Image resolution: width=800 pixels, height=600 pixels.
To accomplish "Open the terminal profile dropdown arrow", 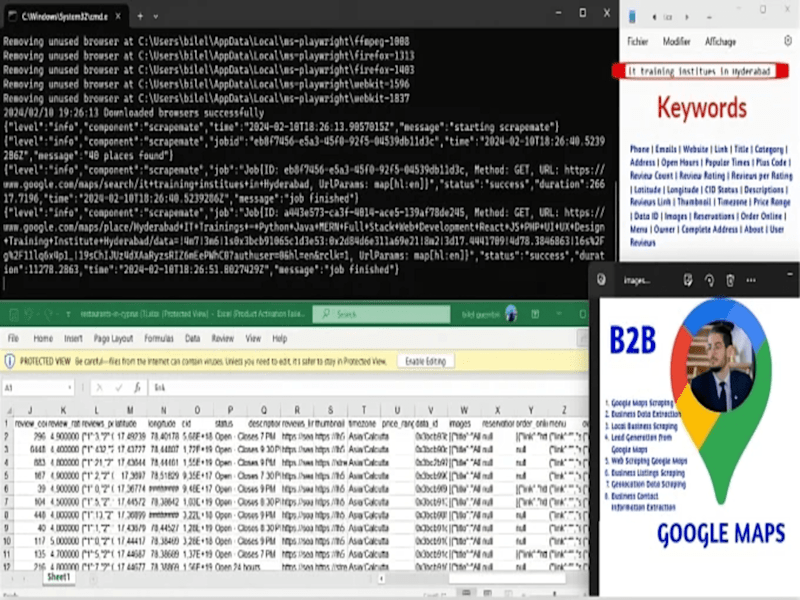I will pyautogui.click(x=156, y=16).
